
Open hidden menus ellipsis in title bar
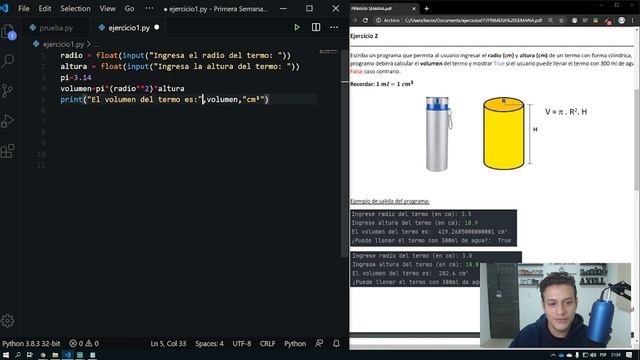pyautogui.click(x=149, y=8)
